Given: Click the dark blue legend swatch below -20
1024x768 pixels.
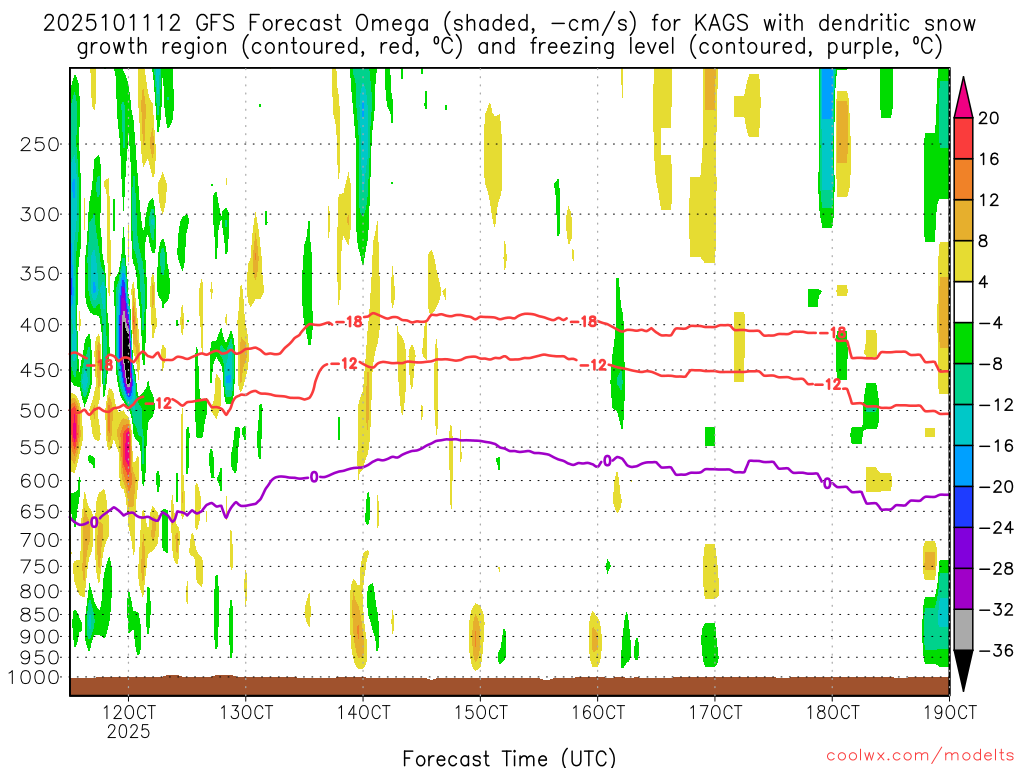Looking at the screenshot, I should click(x=963, y=507).
